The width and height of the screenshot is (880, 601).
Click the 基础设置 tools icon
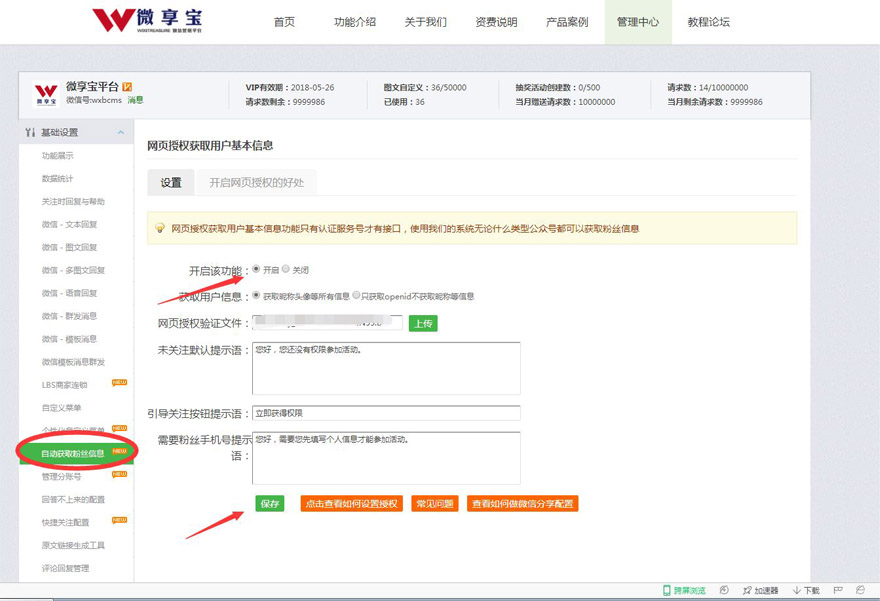click(x=30, y=132)
